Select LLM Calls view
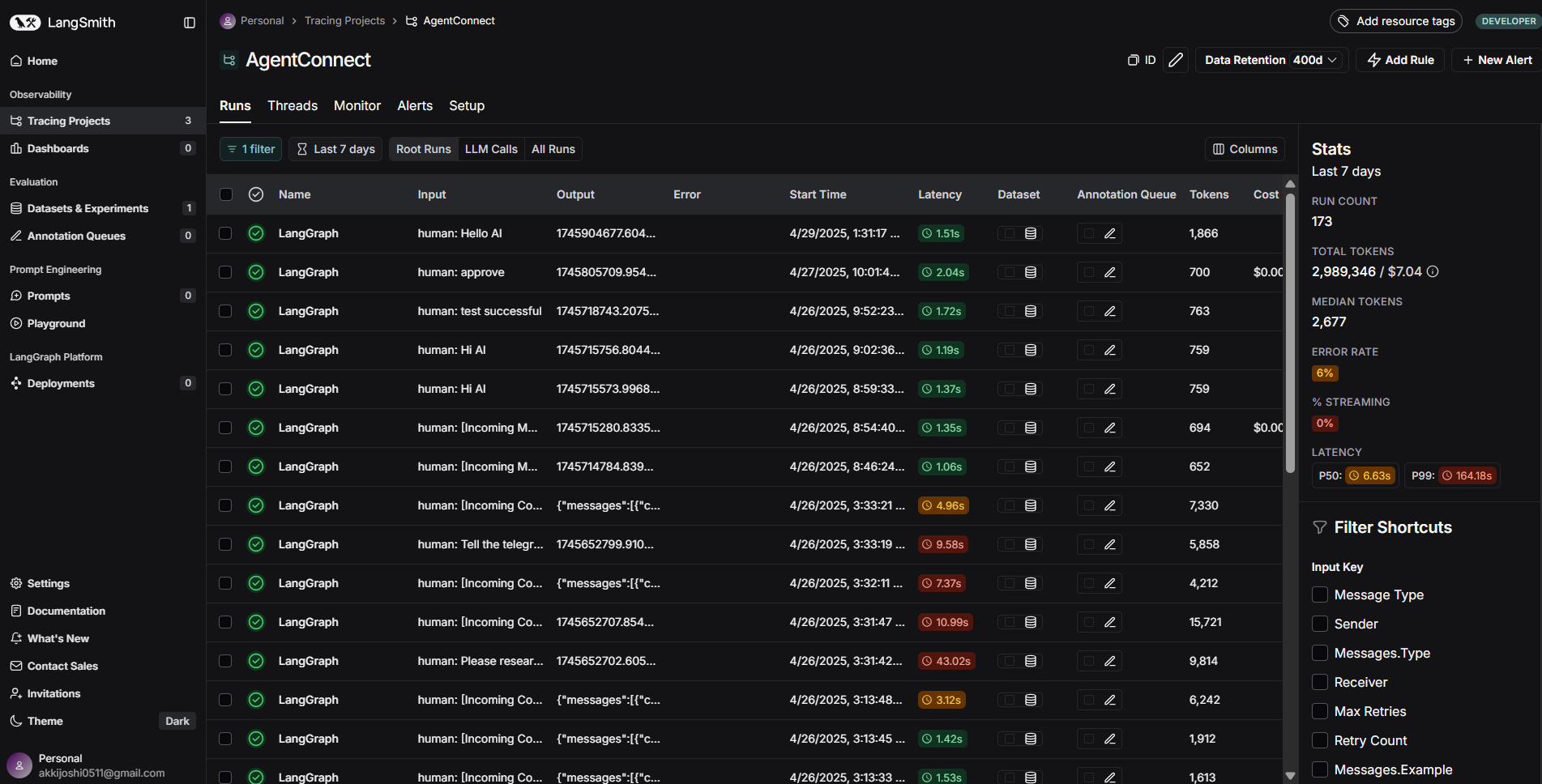Viewport: 1542px width, 784px height. [x=491, y=149]
